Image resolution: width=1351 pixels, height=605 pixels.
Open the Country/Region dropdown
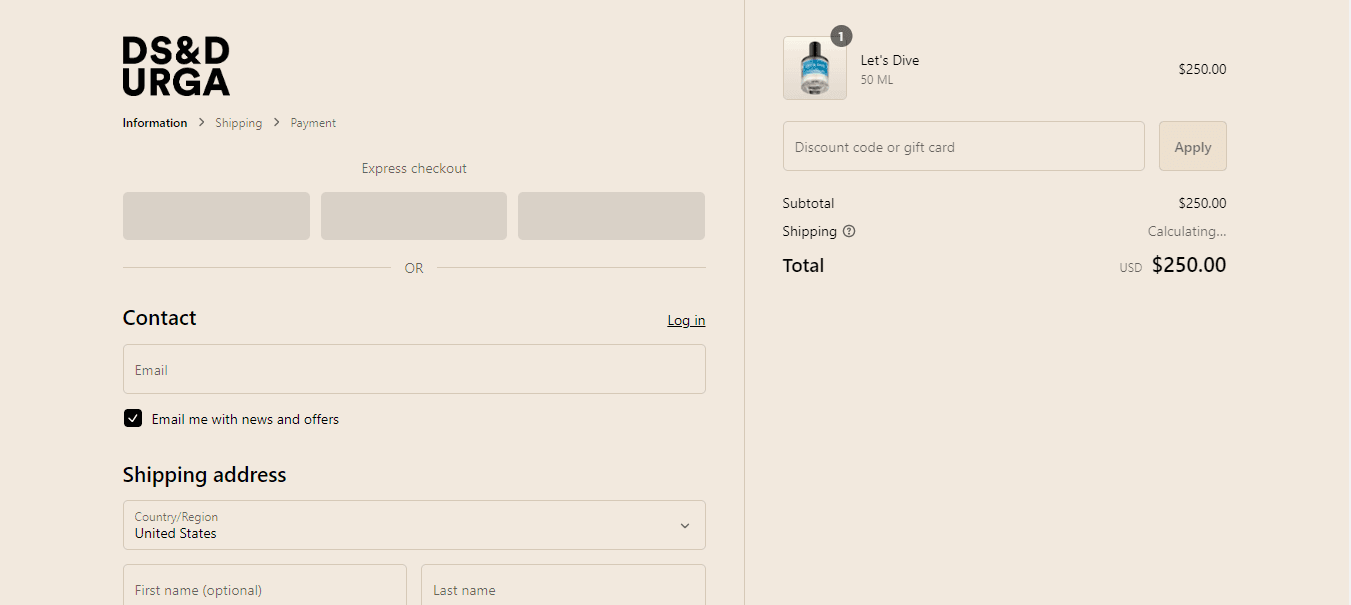tap(414, 525)
